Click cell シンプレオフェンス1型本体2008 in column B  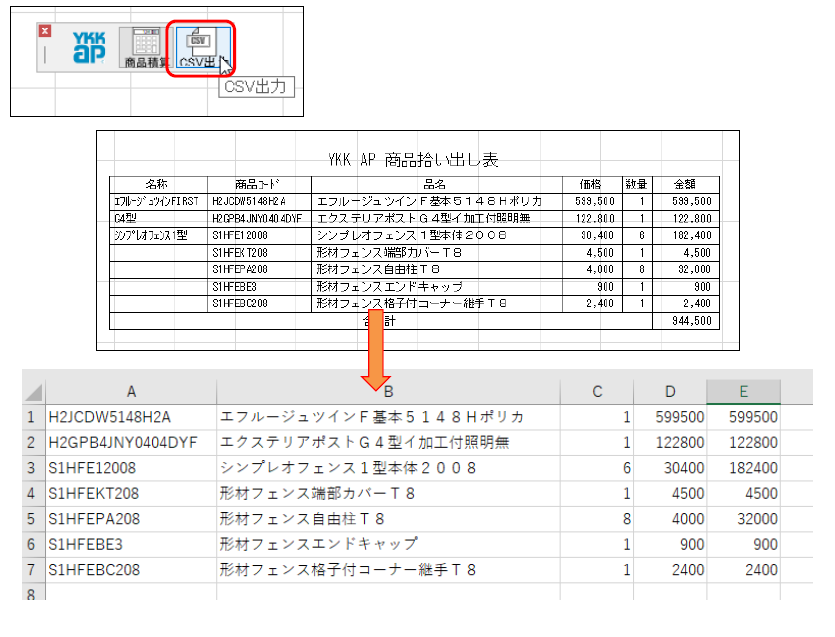point(388,468)
